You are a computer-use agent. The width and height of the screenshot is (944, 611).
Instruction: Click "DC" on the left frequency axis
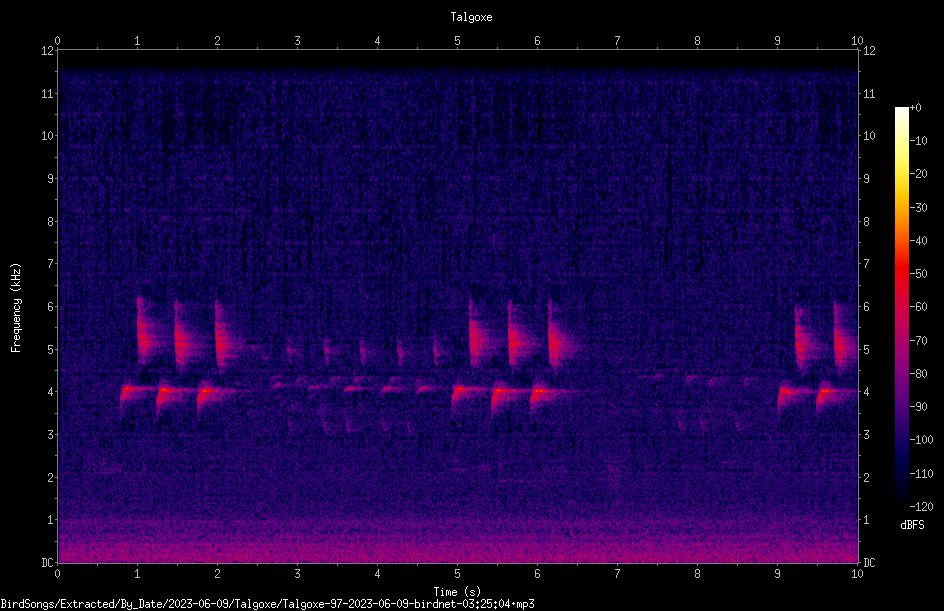48,563
